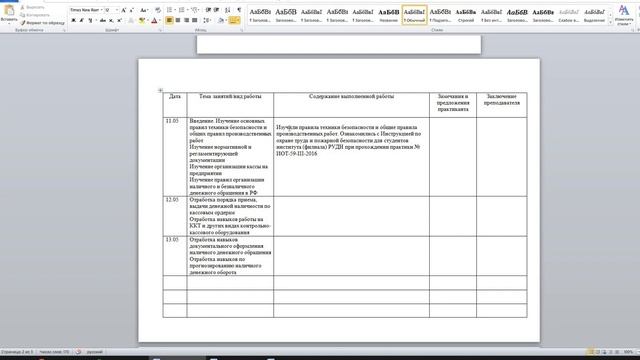
Task: Open the font size dropdown
Action: click(x=117, y=10)
